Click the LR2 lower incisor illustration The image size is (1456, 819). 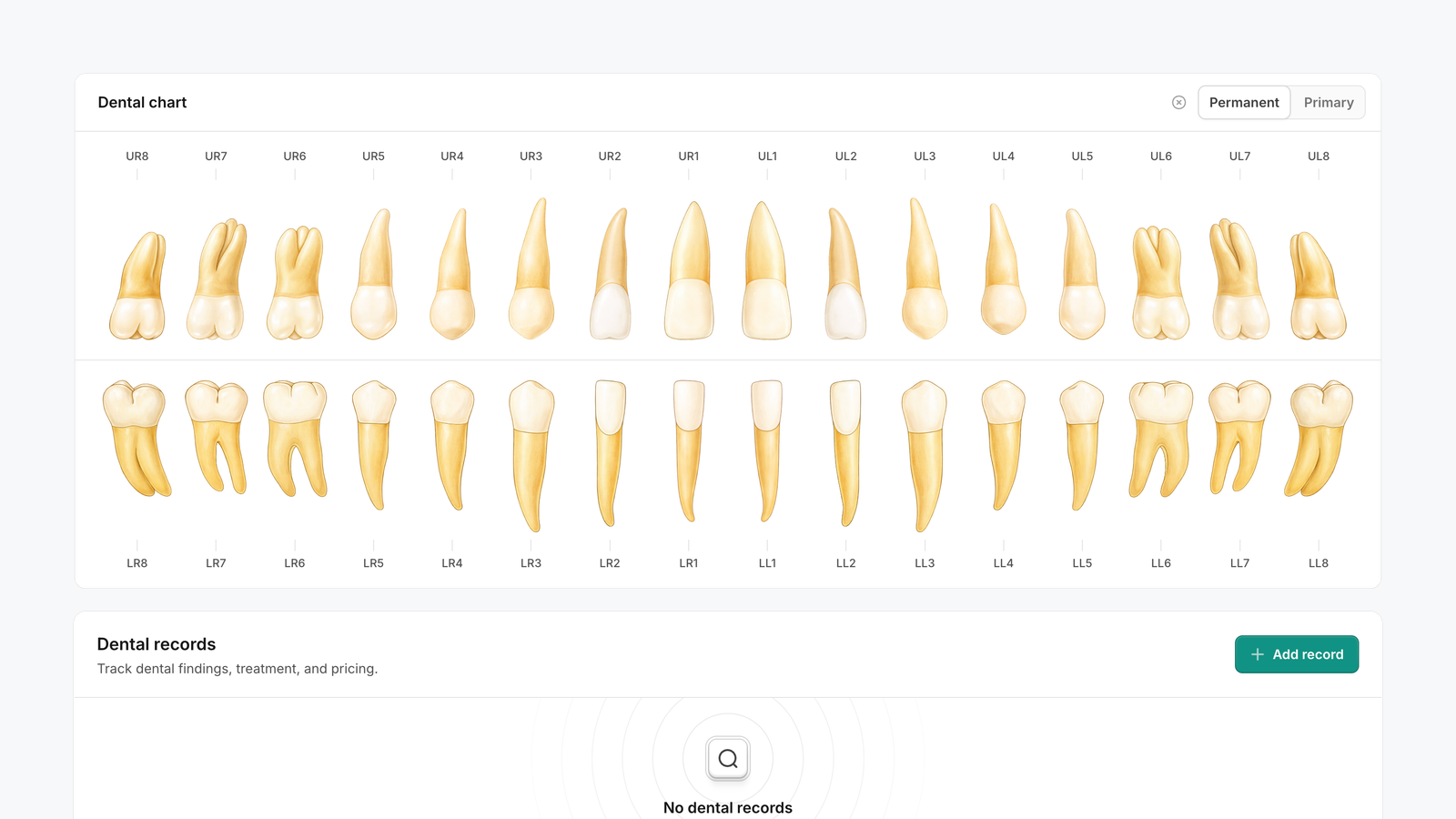tap(611, 453)
